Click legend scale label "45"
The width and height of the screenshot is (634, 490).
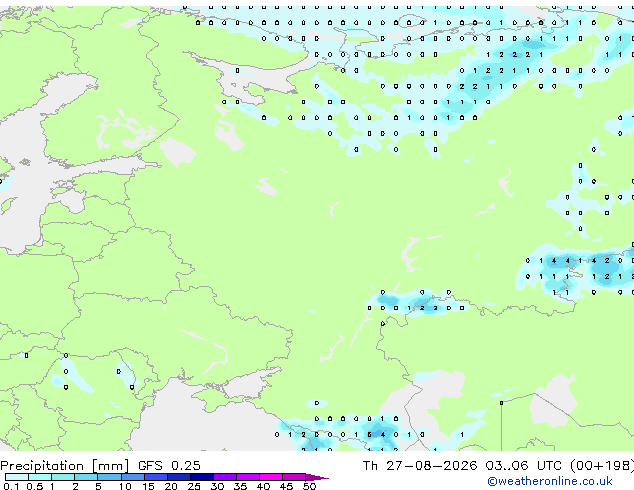pos(287,486)
